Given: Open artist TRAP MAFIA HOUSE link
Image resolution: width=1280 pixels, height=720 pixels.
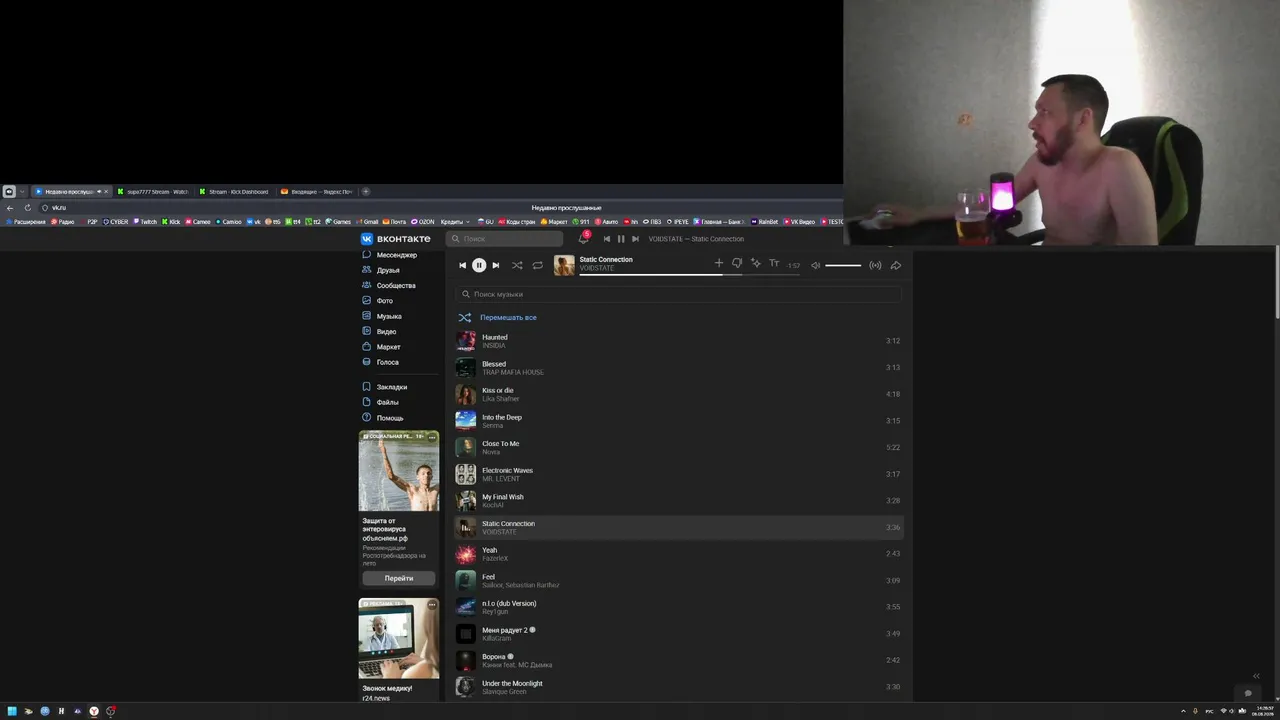Looking at the screenshot, I should point(513,372).
